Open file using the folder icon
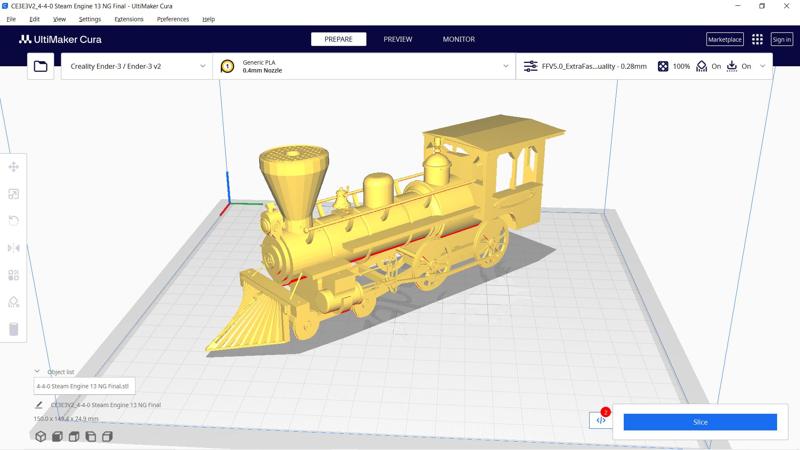The height and width of the screenshot is (450, 800). tap(40, 66)
